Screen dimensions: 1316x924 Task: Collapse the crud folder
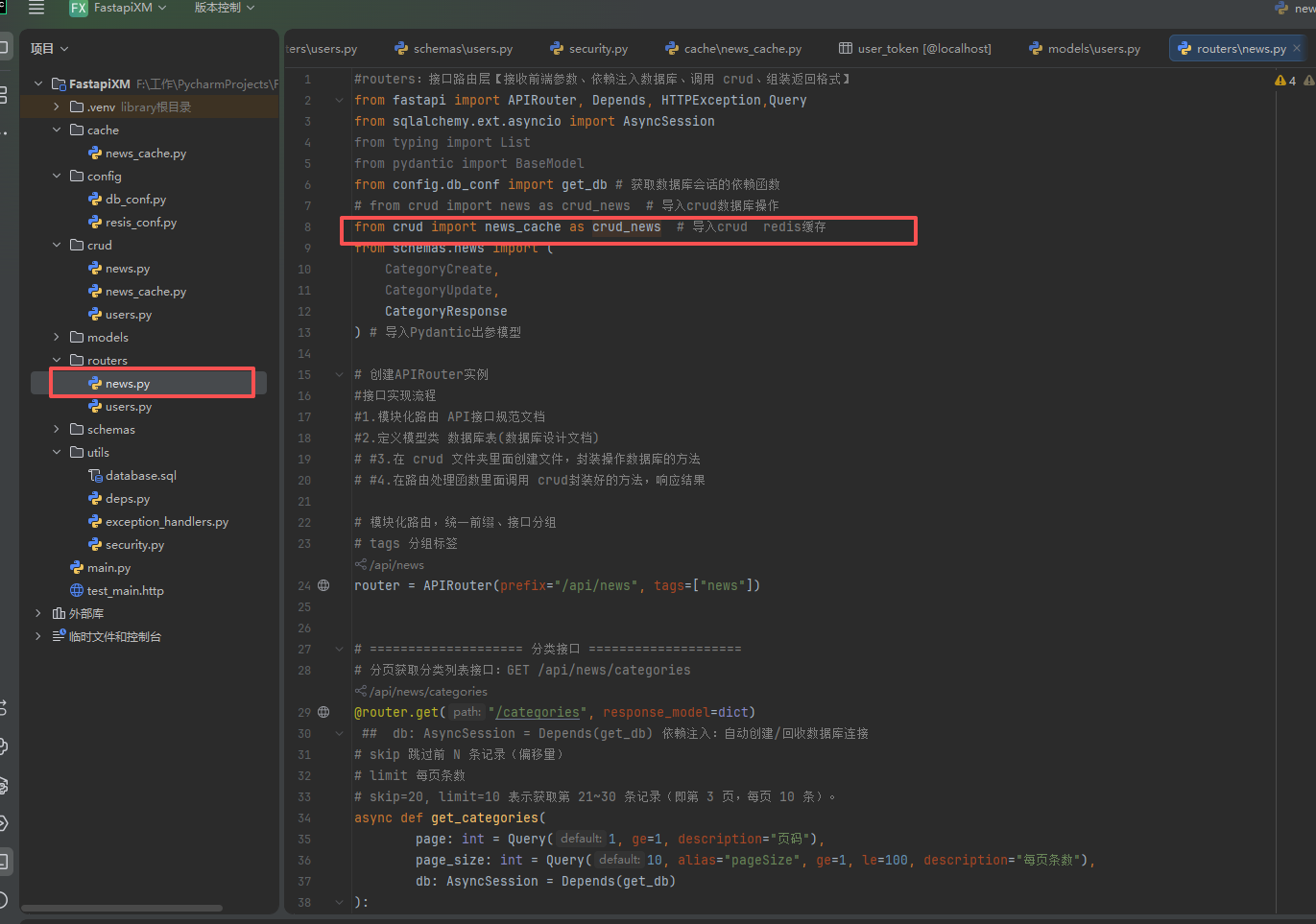point(57,246)
